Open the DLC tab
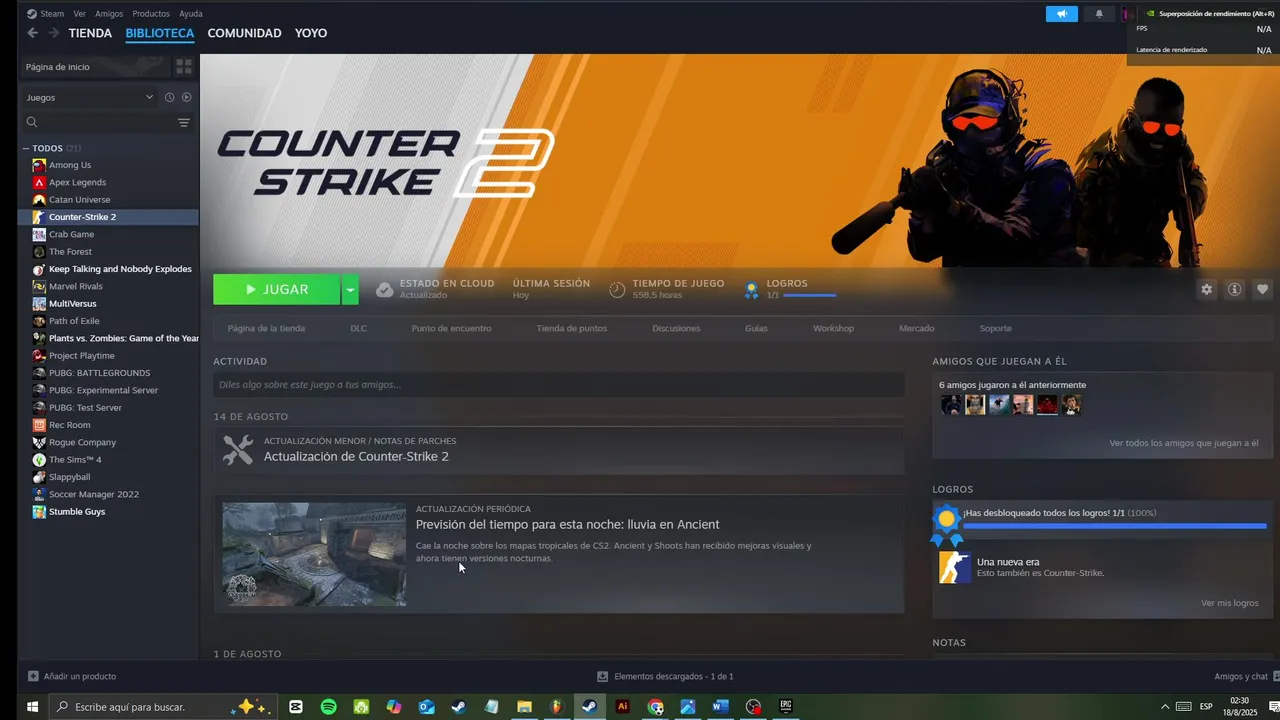Screen dimensions: 1280x720 pos(358,328)
